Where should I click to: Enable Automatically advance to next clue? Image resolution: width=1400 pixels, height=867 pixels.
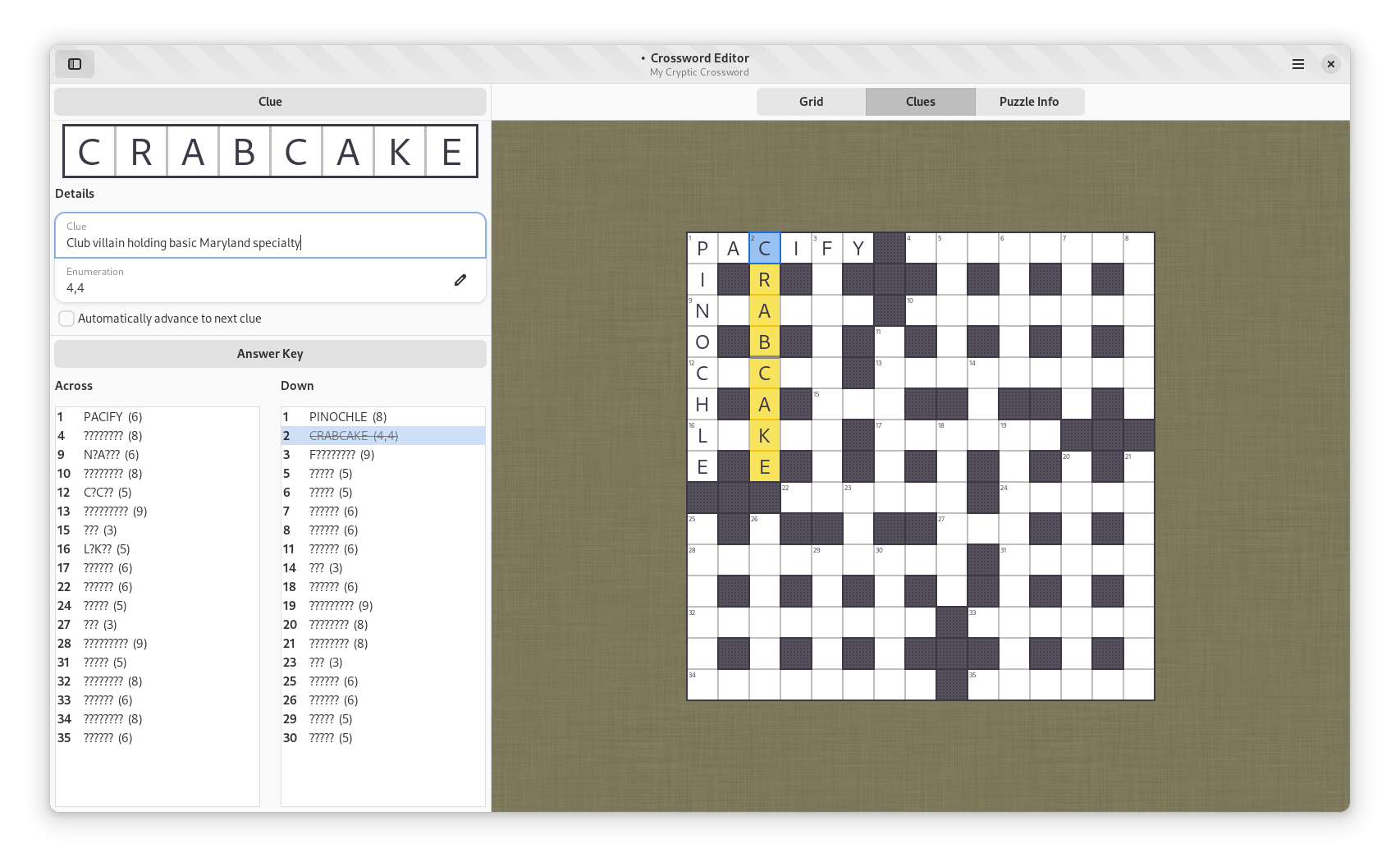[x=66, y=319]
